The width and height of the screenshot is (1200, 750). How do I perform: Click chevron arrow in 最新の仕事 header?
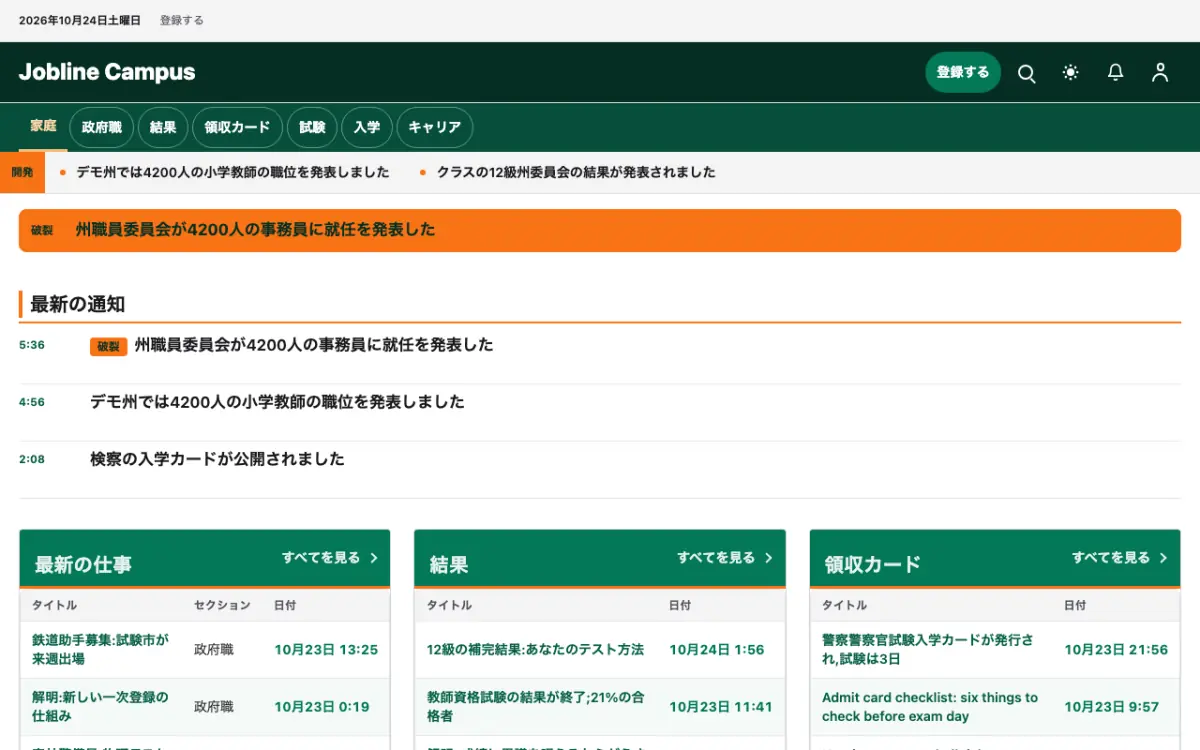click(x=374, y=558)
